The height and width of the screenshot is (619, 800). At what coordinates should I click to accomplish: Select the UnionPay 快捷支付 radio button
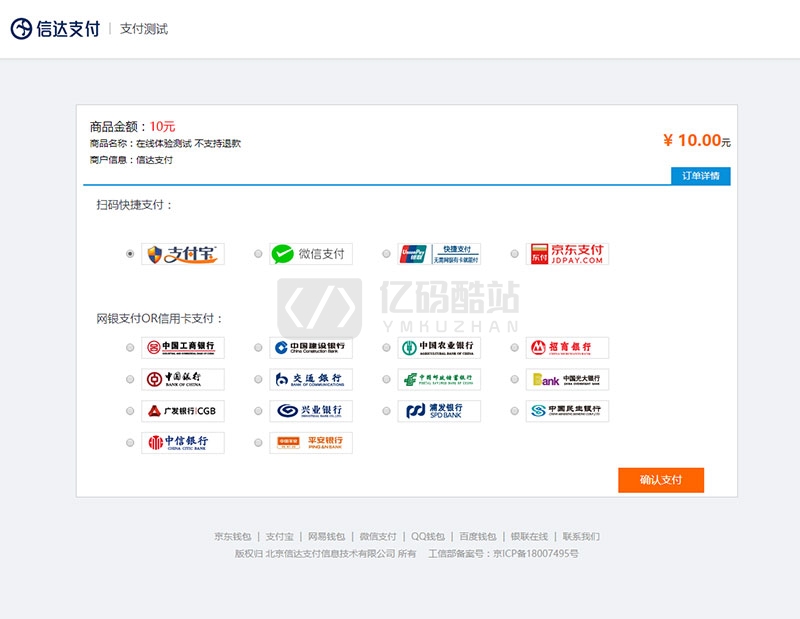(x=386, y=254)
